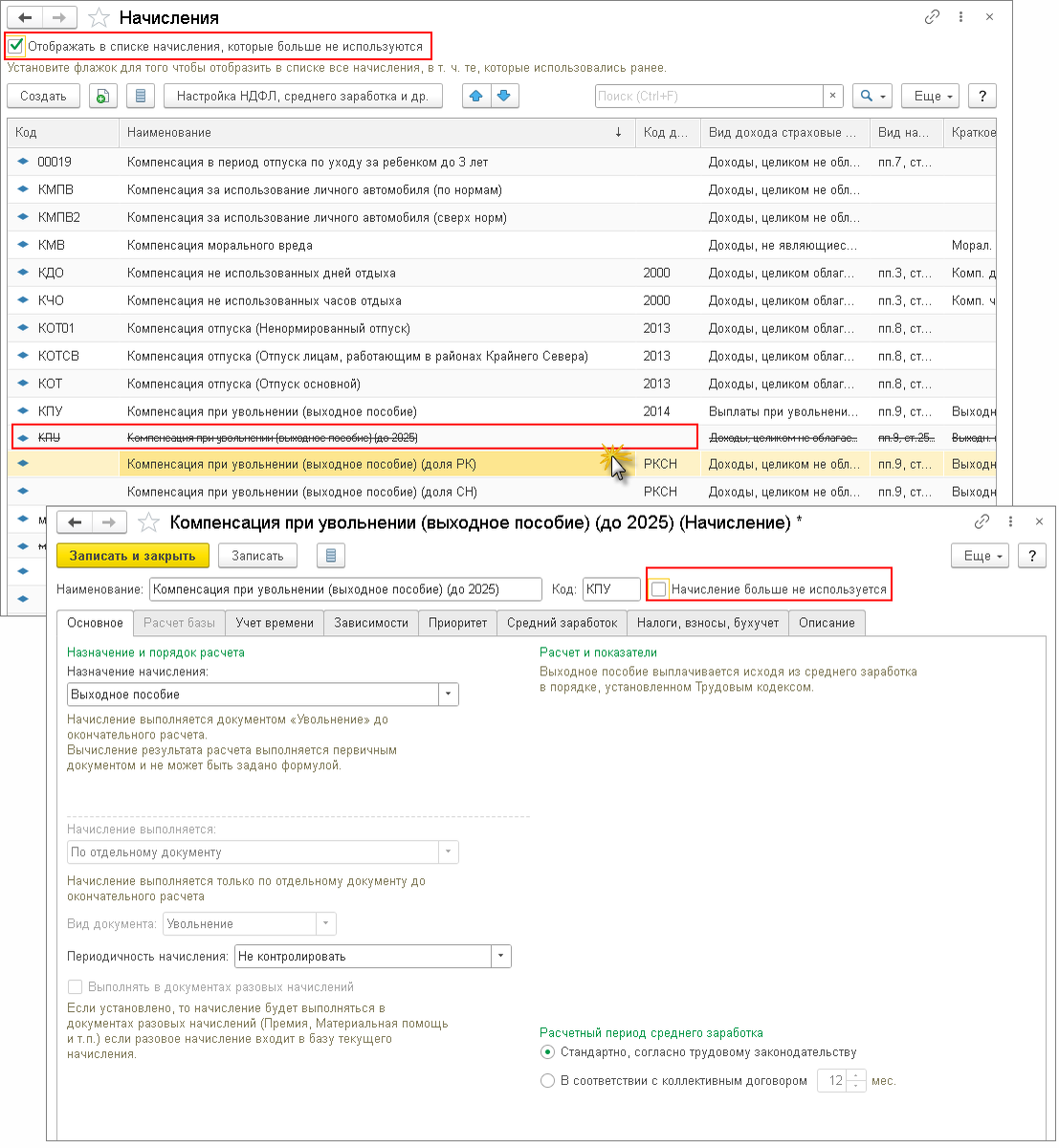This screenshot has height=1148, width=1059.
Task: Go forward arrow in accrual form
Action: pos(108,522)
